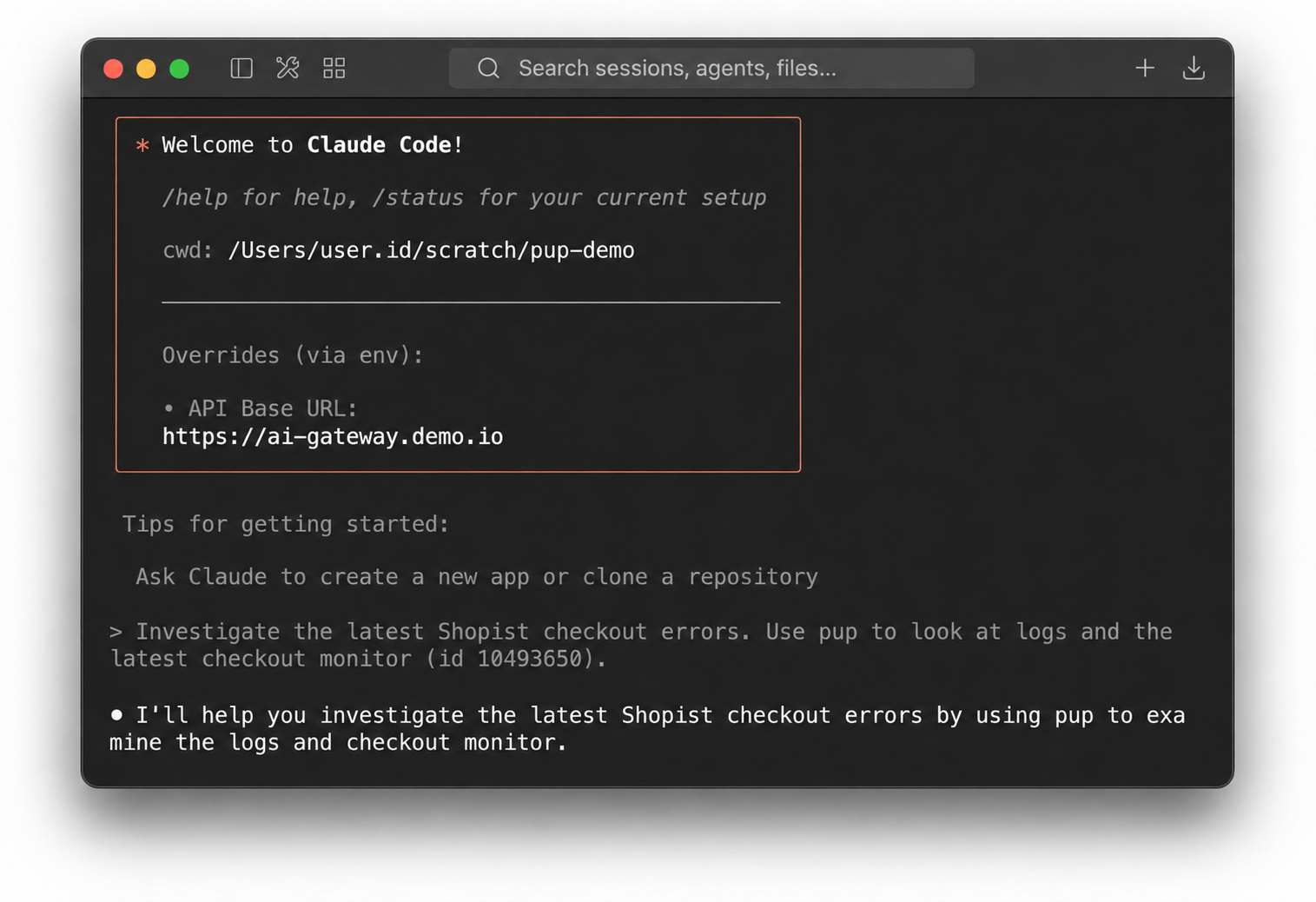Open the tools wrench icon
Image resolution: width=1316 pixels, height=902 pixels.
[x=288, y=68]
